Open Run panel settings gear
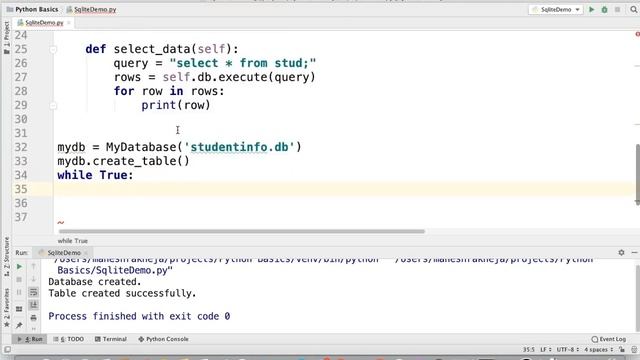640x360 pixels. 621,253
